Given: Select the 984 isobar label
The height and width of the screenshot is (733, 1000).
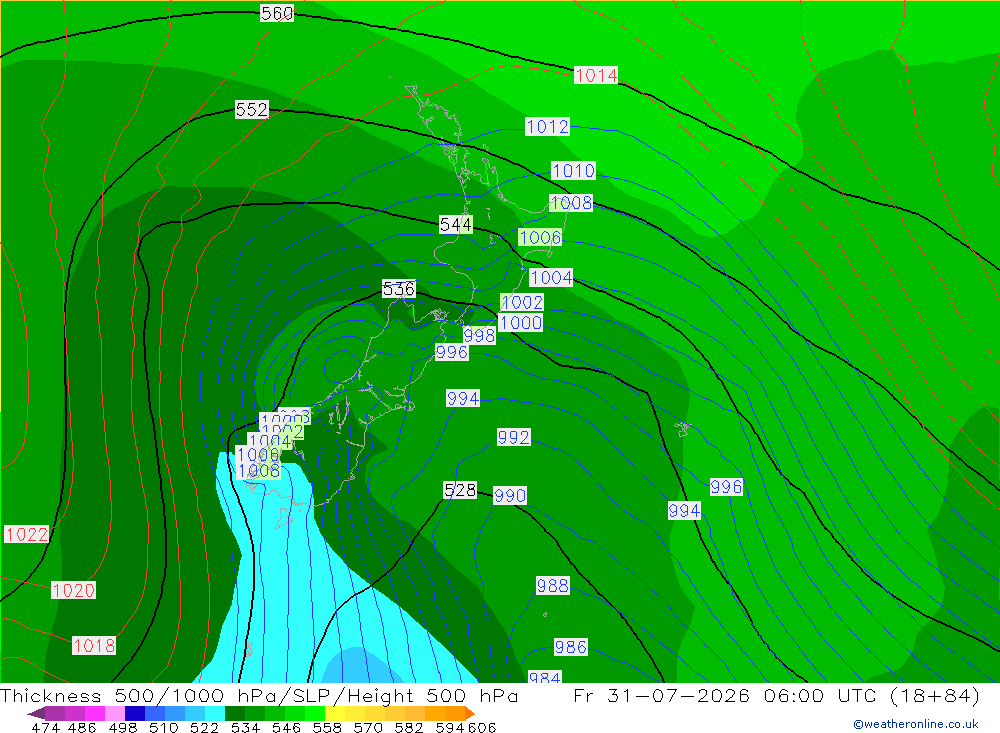Looking at the screenshot, I should pos(545,677).
